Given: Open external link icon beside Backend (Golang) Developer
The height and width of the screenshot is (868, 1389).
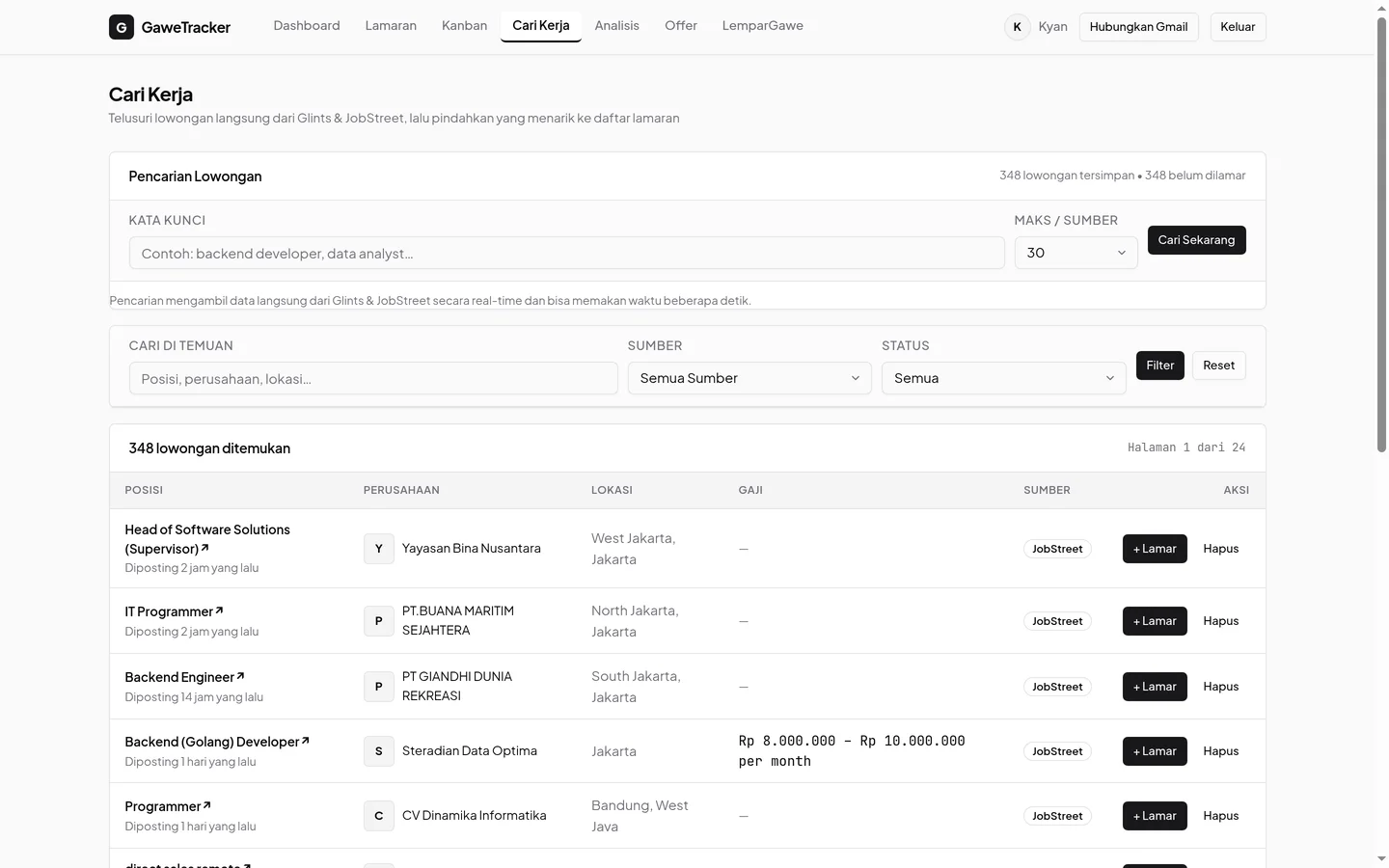Looking at the screenshot, I should coord(306,741).
